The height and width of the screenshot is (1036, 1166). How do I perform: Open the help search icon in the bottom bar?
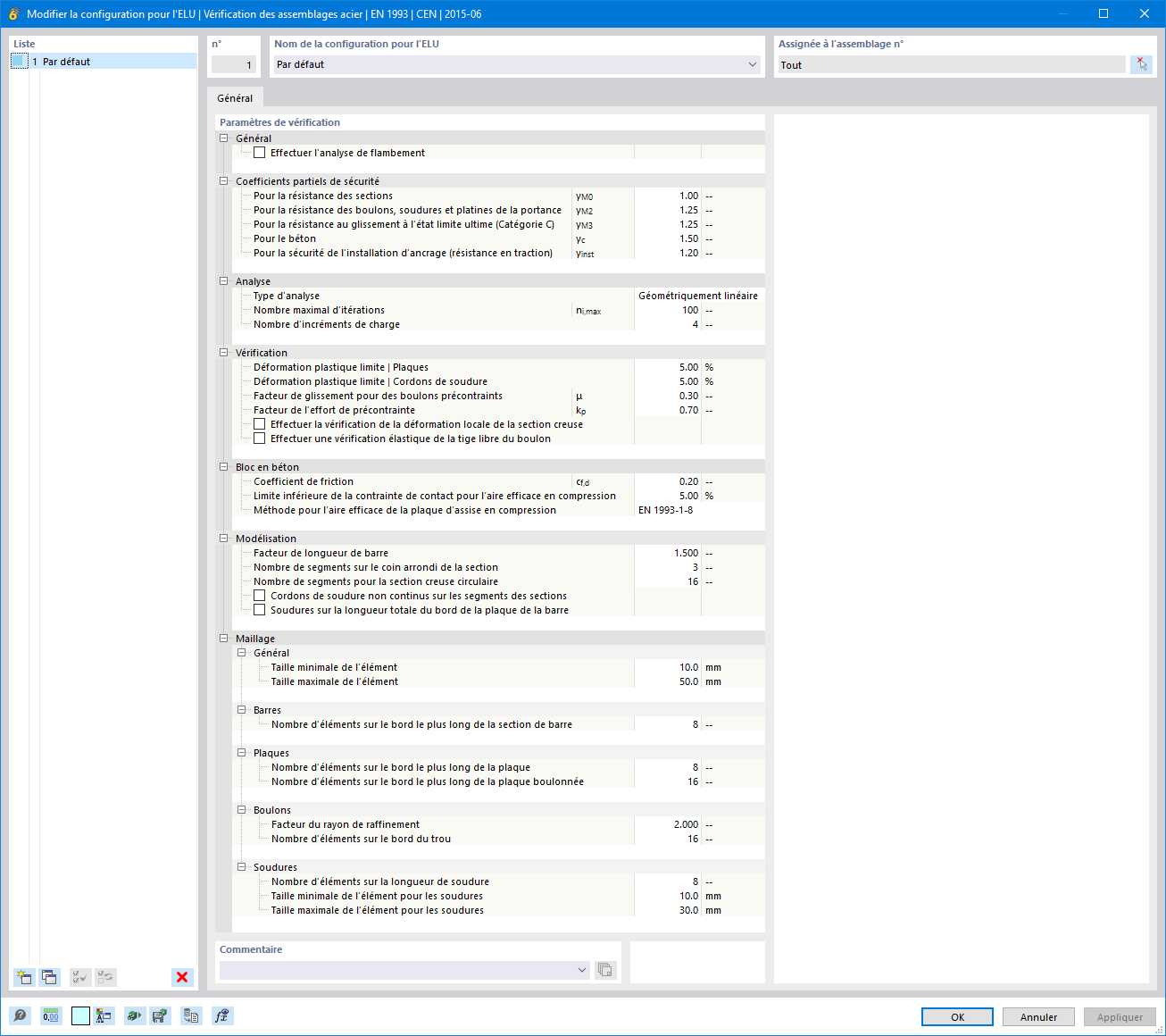coord(20,1015)
